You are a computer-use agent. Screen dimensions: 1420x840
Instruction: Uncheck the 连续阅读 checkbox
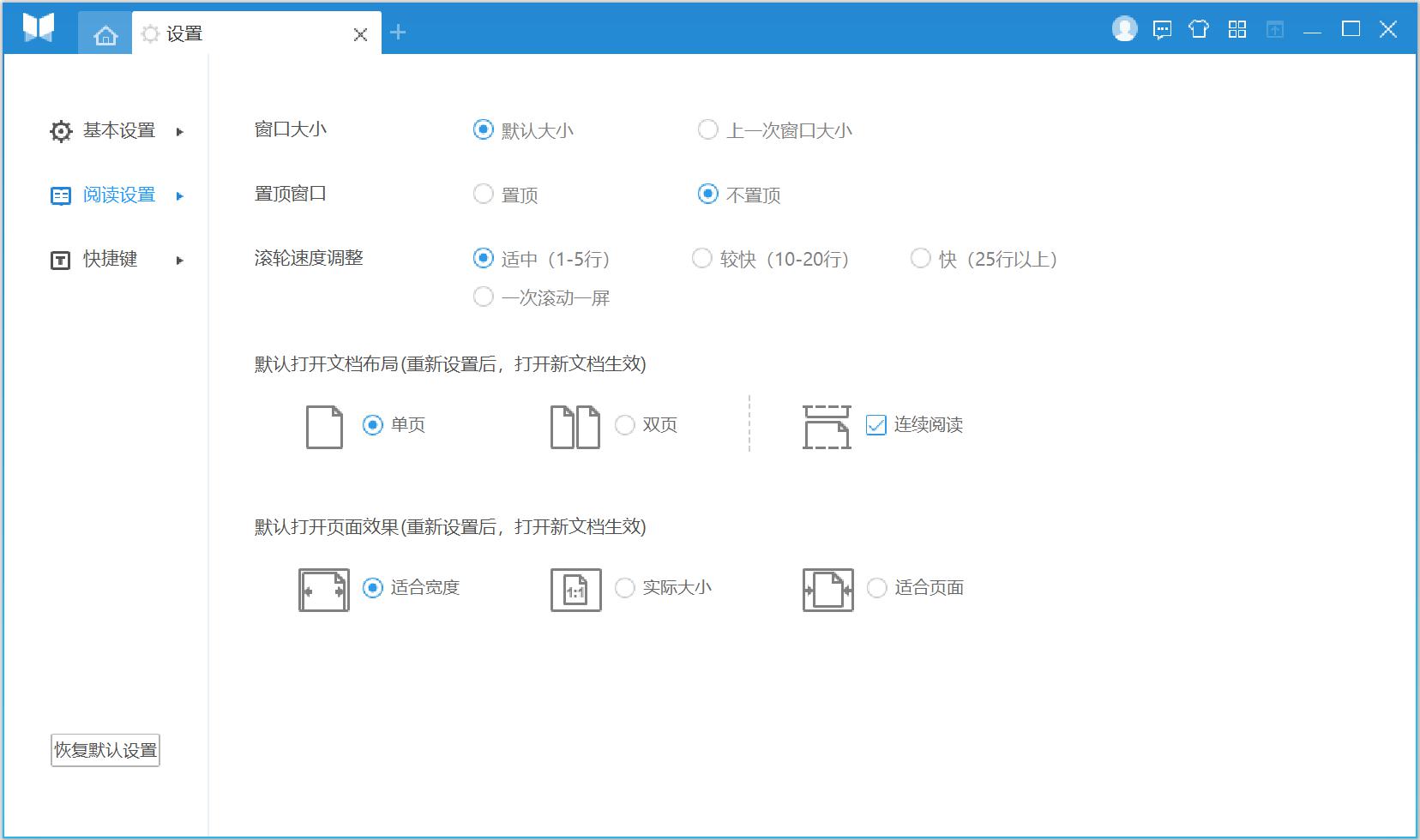tap(875, 424)
